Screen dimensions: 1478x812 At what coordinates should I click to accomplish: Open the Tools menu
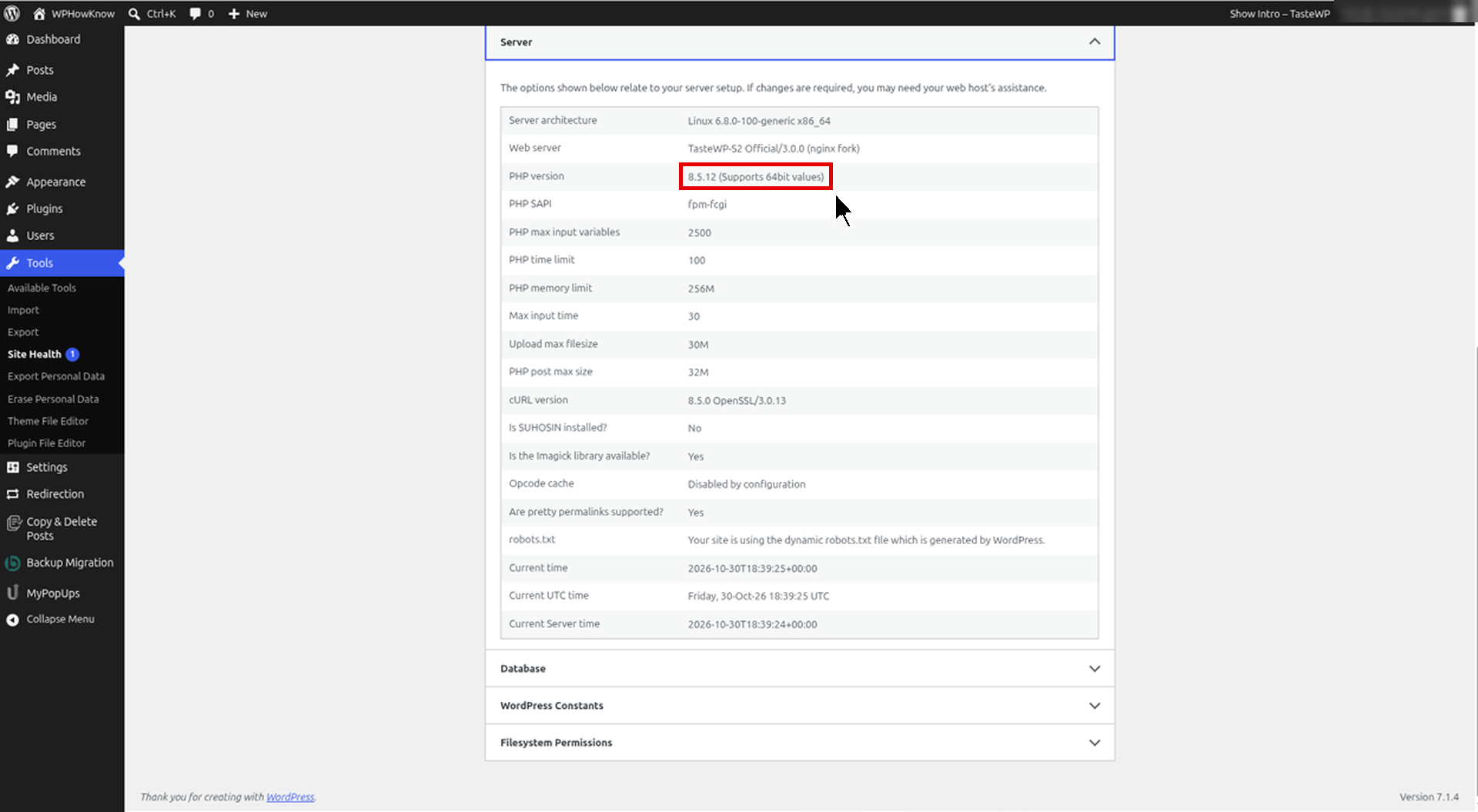click(62, 263)
